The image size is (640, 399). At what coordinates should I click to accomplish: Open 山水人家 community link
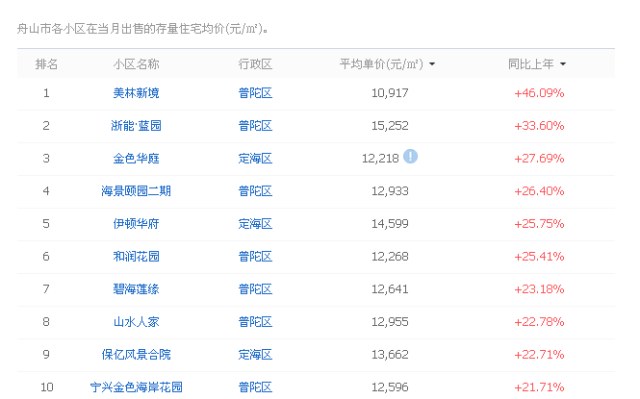(136, 322)
